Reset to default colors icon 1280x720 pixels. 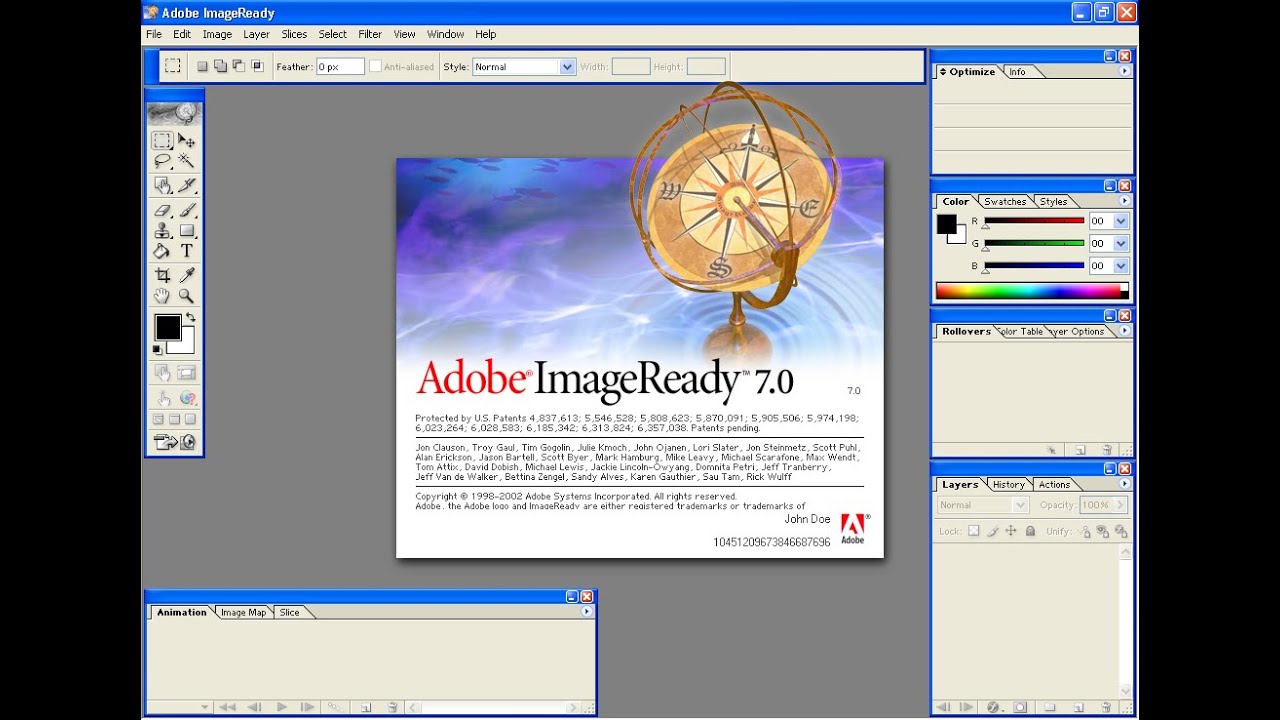point(157,349)
